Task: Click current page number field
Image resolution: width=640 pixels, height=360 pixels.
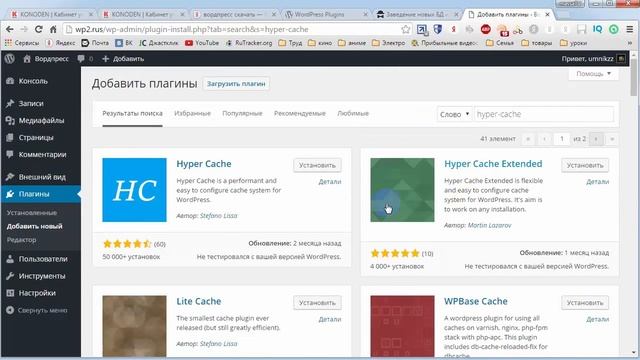Action: (x=562, y=139)
